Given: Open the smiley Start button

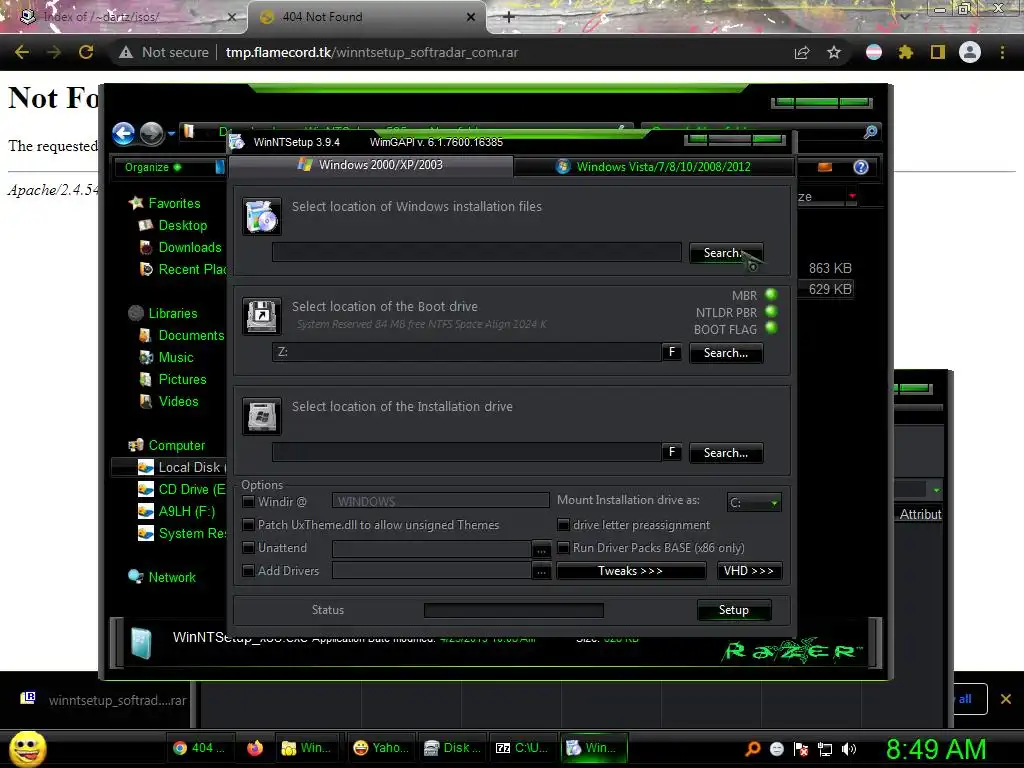Looking at the screenshot, I should pyautogui.click(x=28, y=748).
